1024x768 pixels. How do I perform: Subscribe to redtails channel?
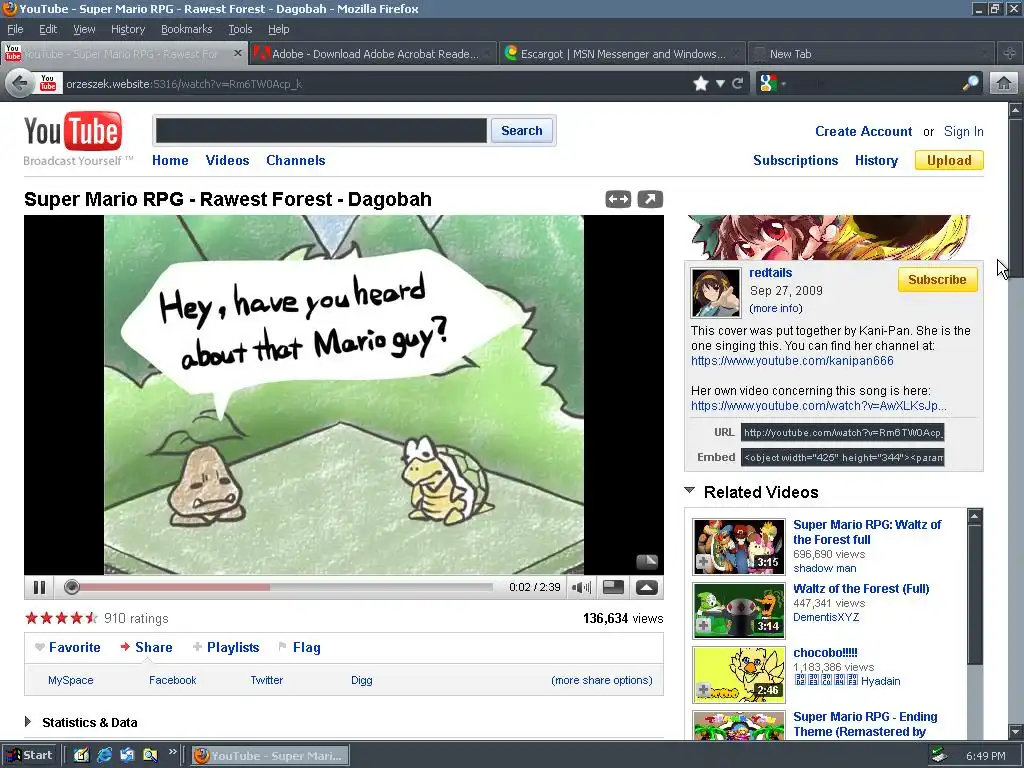(x=937, y=280)
